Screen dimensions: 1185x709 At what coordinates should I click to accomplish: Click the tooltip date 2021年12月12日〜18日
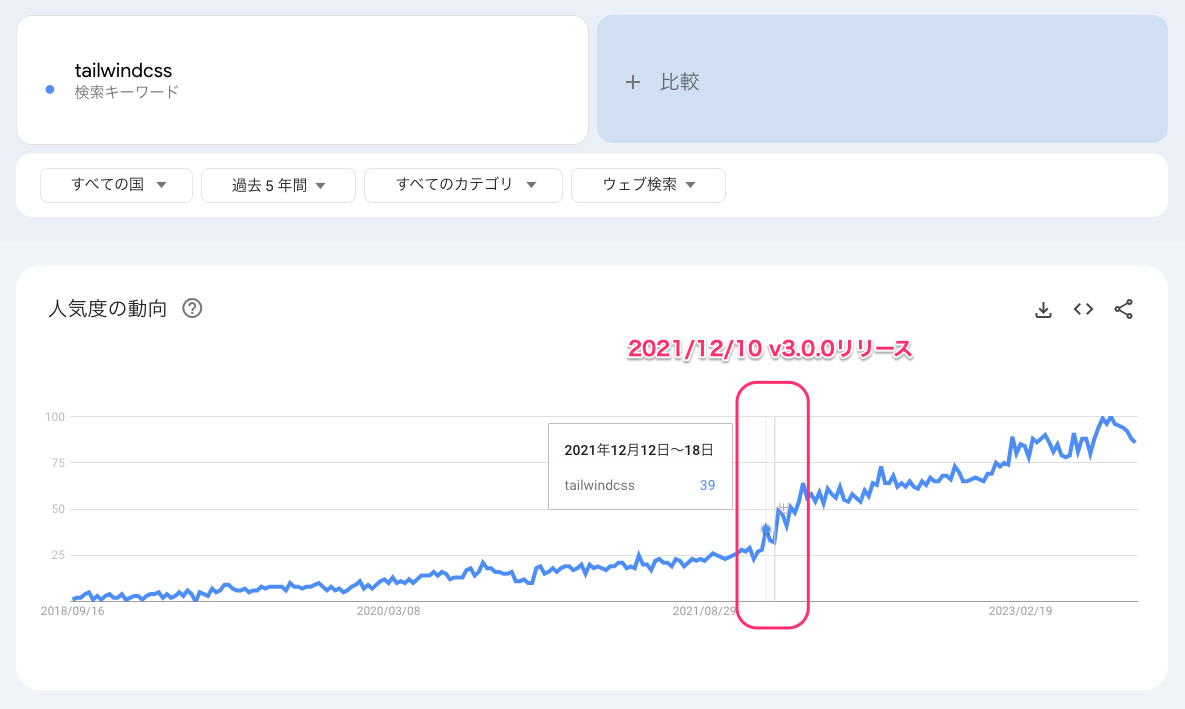639,450
